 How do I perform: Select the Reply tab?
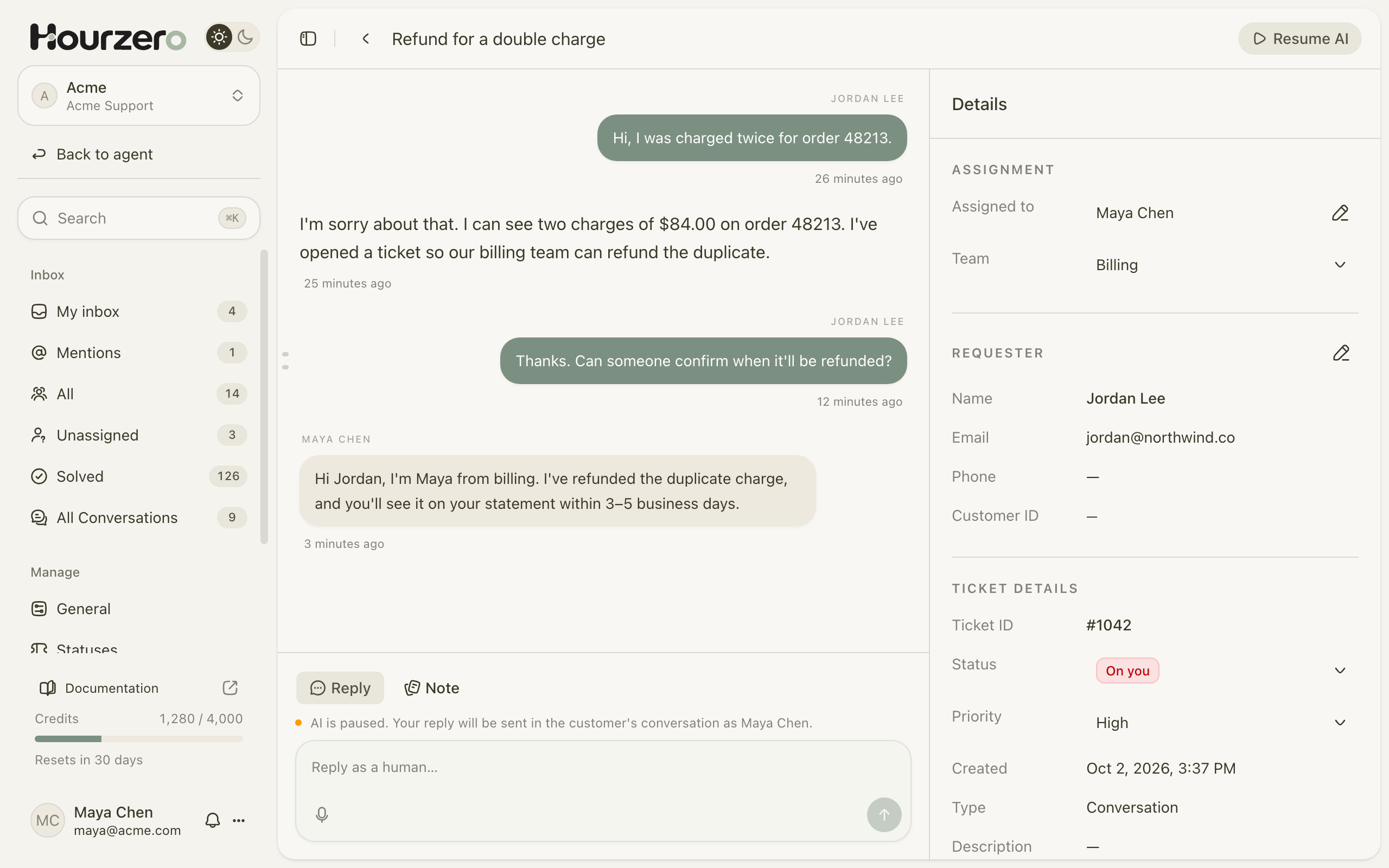coord(340,688)
